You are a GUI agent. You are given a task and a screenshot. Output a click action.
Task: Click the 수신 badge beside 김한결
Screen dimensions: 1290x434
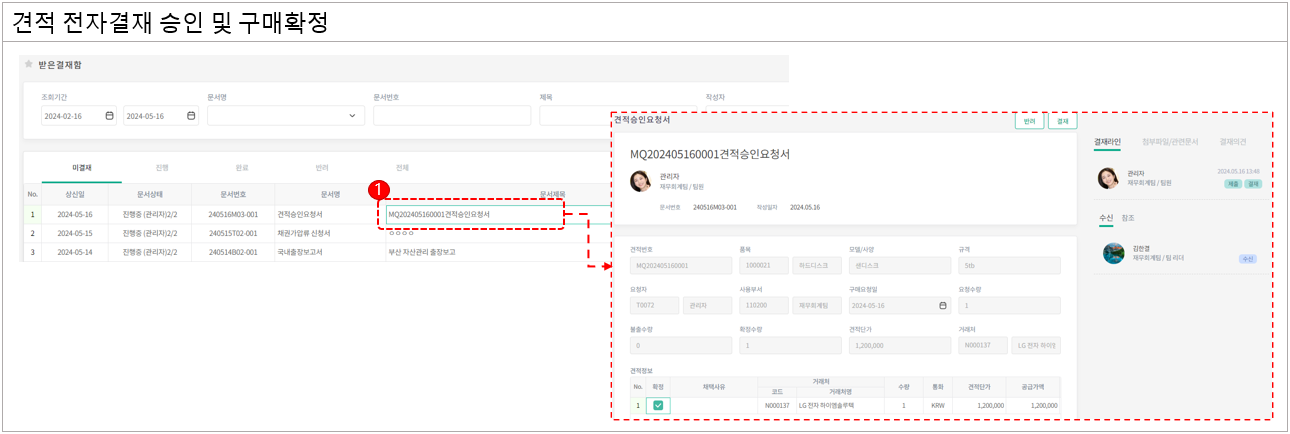pos(1247,258)
